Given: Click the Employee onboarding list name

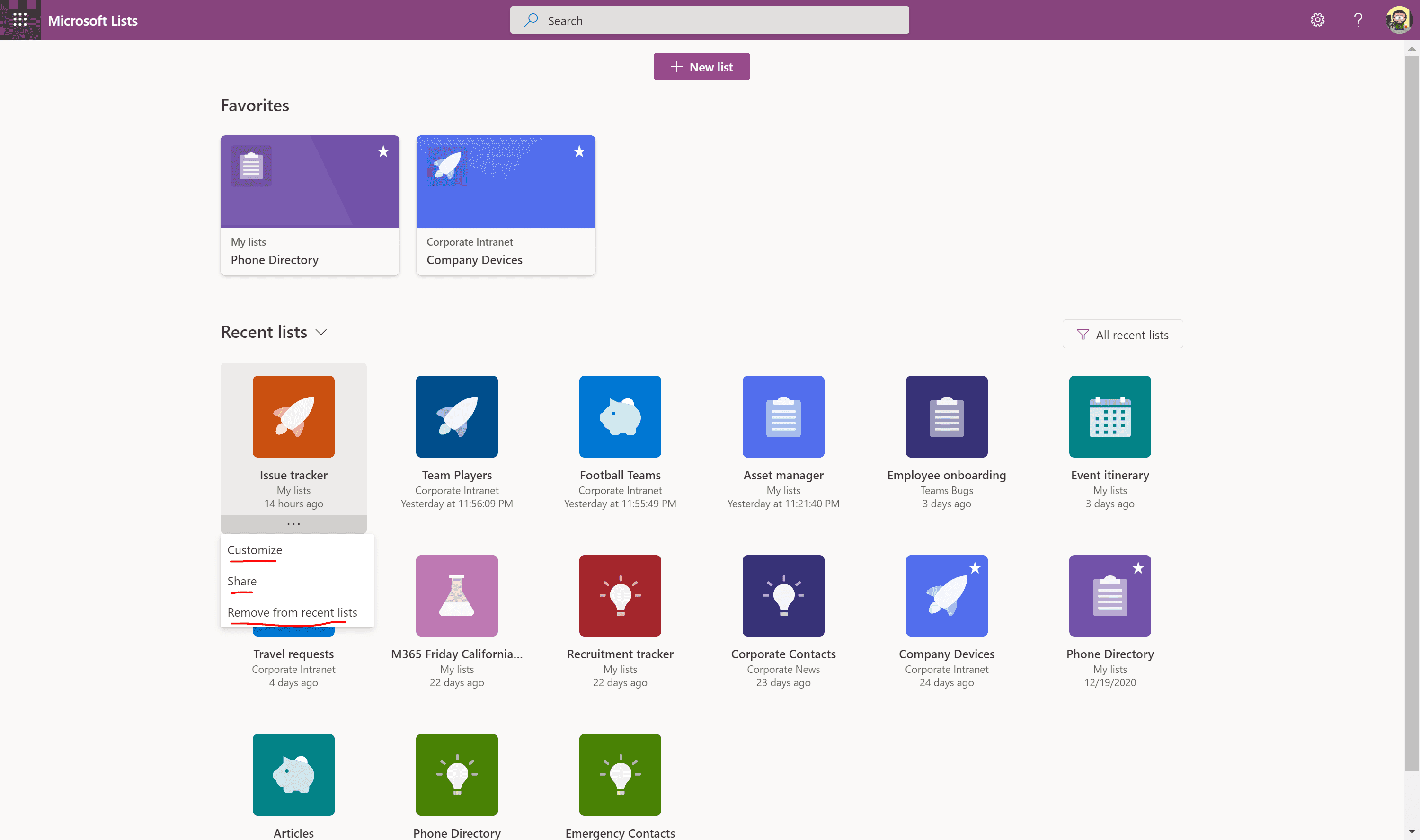Looking at the screenshot, I should [946, 475].
